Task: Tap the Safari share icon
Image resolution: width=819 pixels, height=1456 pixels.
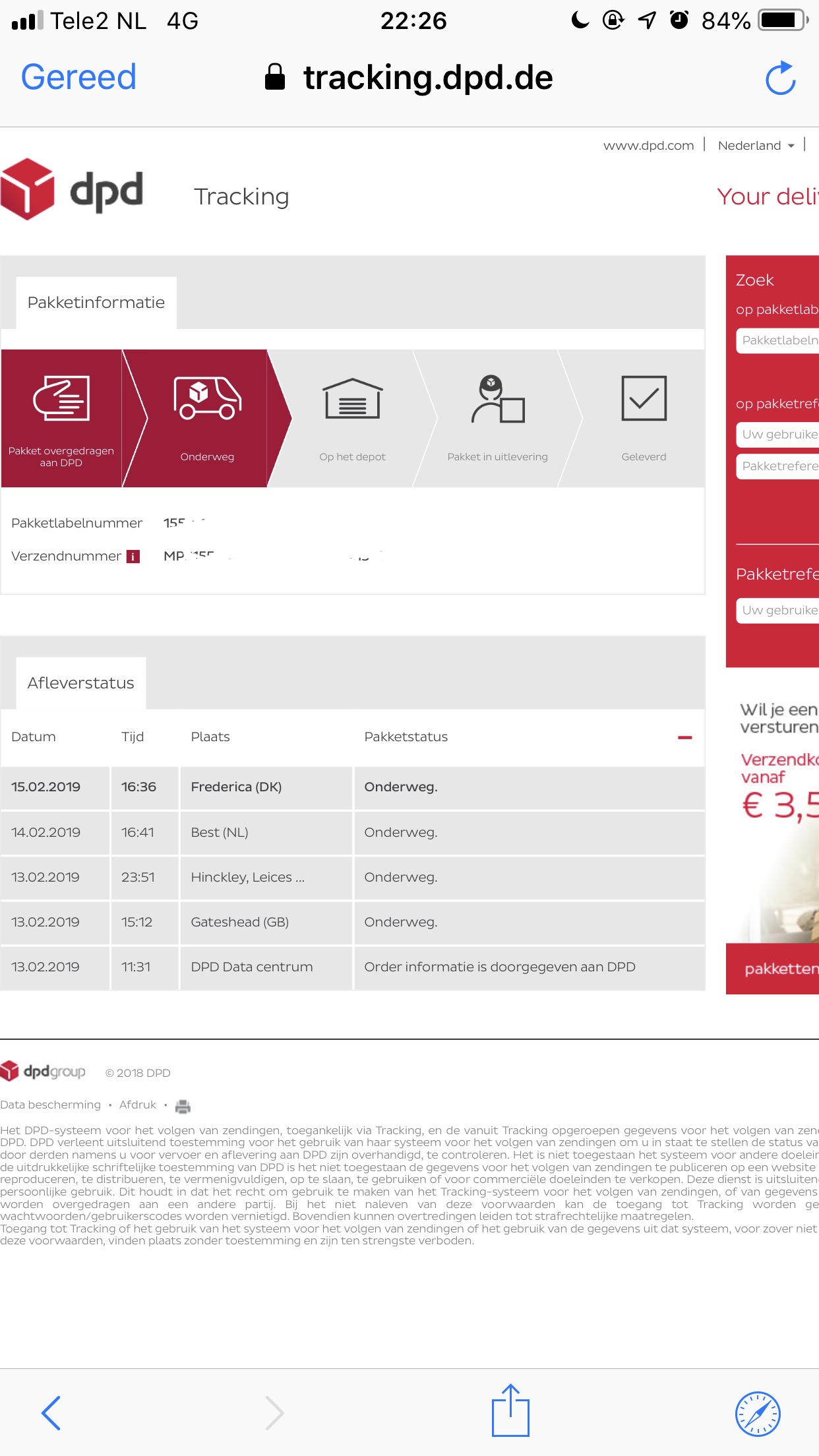Action: click(x=510, y=1411)
